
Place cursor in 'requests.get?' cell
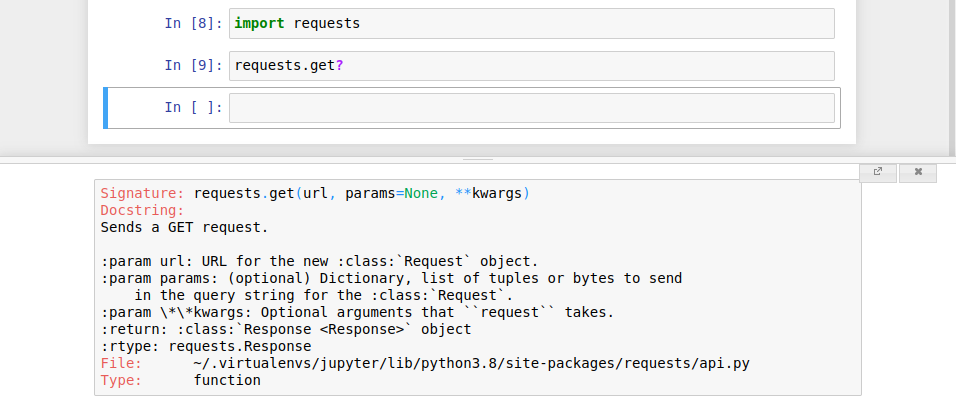[x=532, y=66]
